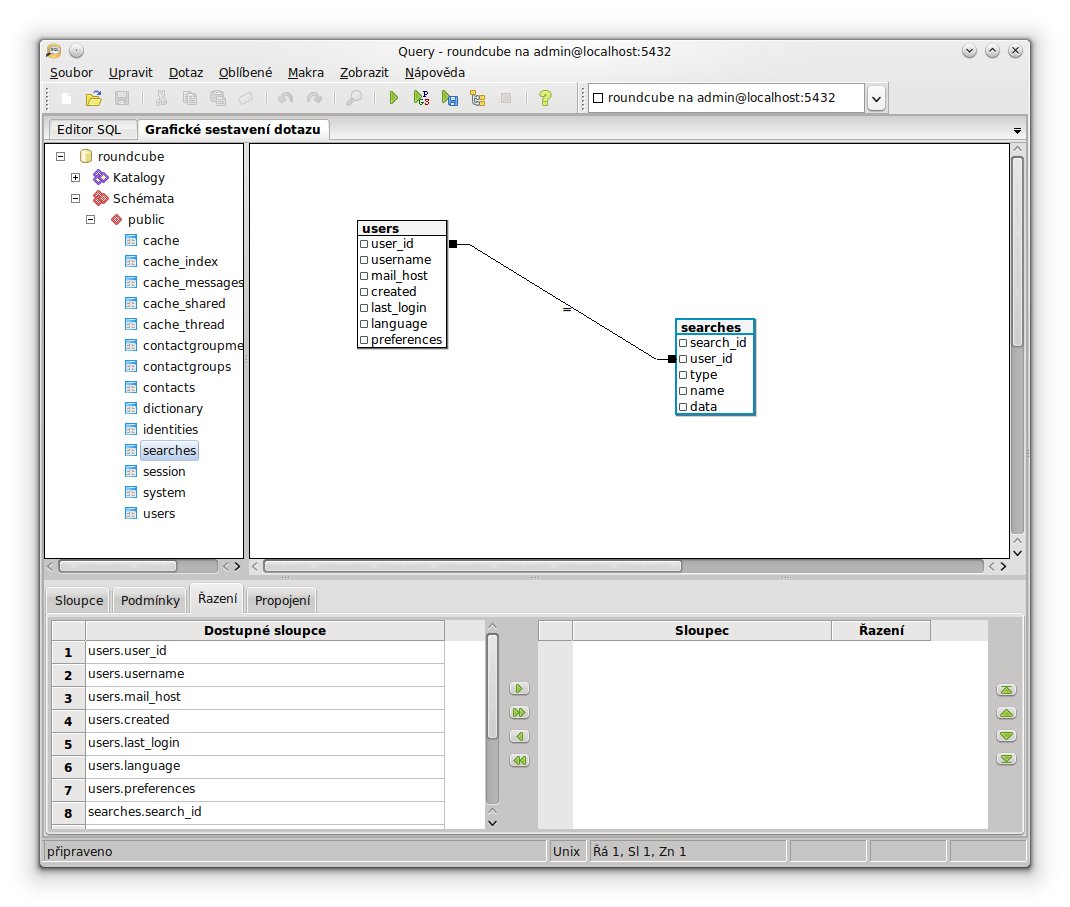Select the identities table in tree
The image size is (1070, 907).
[170, 429]
